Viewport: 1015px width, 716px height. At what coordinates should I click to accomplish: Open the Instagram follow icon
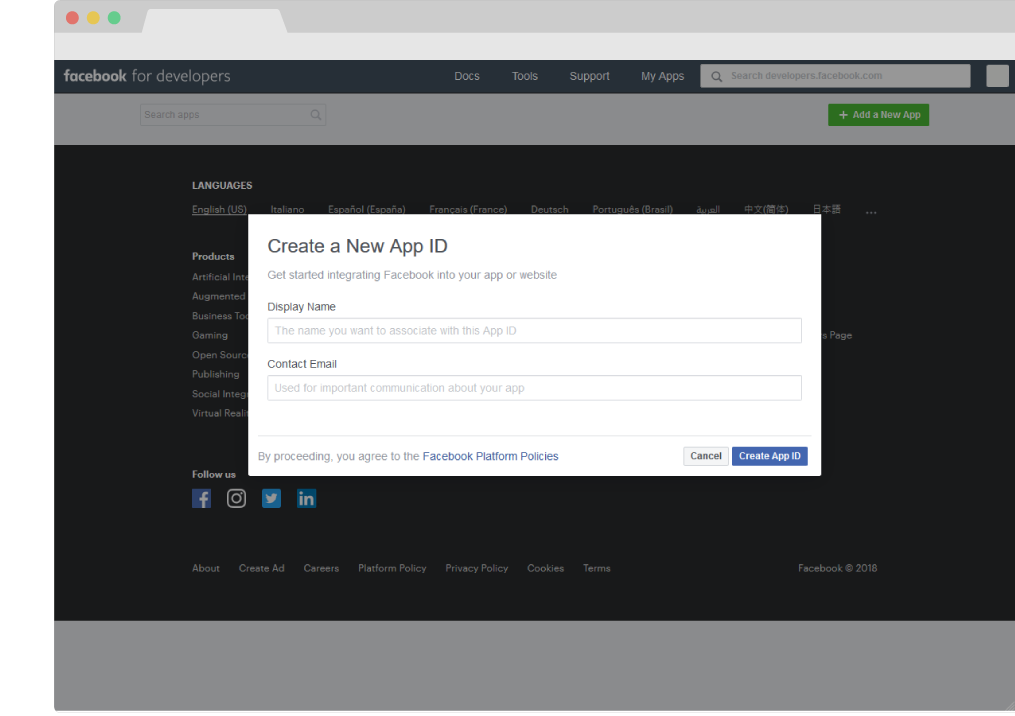tap(236, 498)
